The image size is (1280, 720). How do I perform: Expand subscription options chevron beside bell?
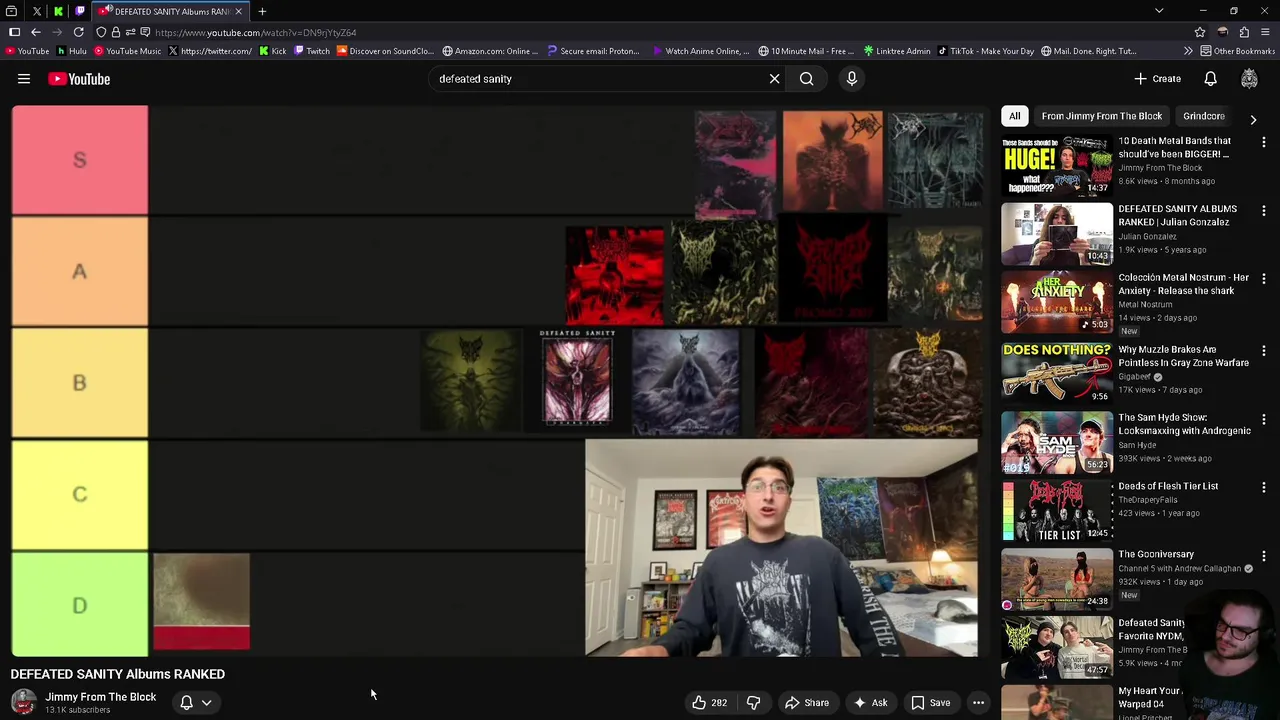(x=206, y=703)
